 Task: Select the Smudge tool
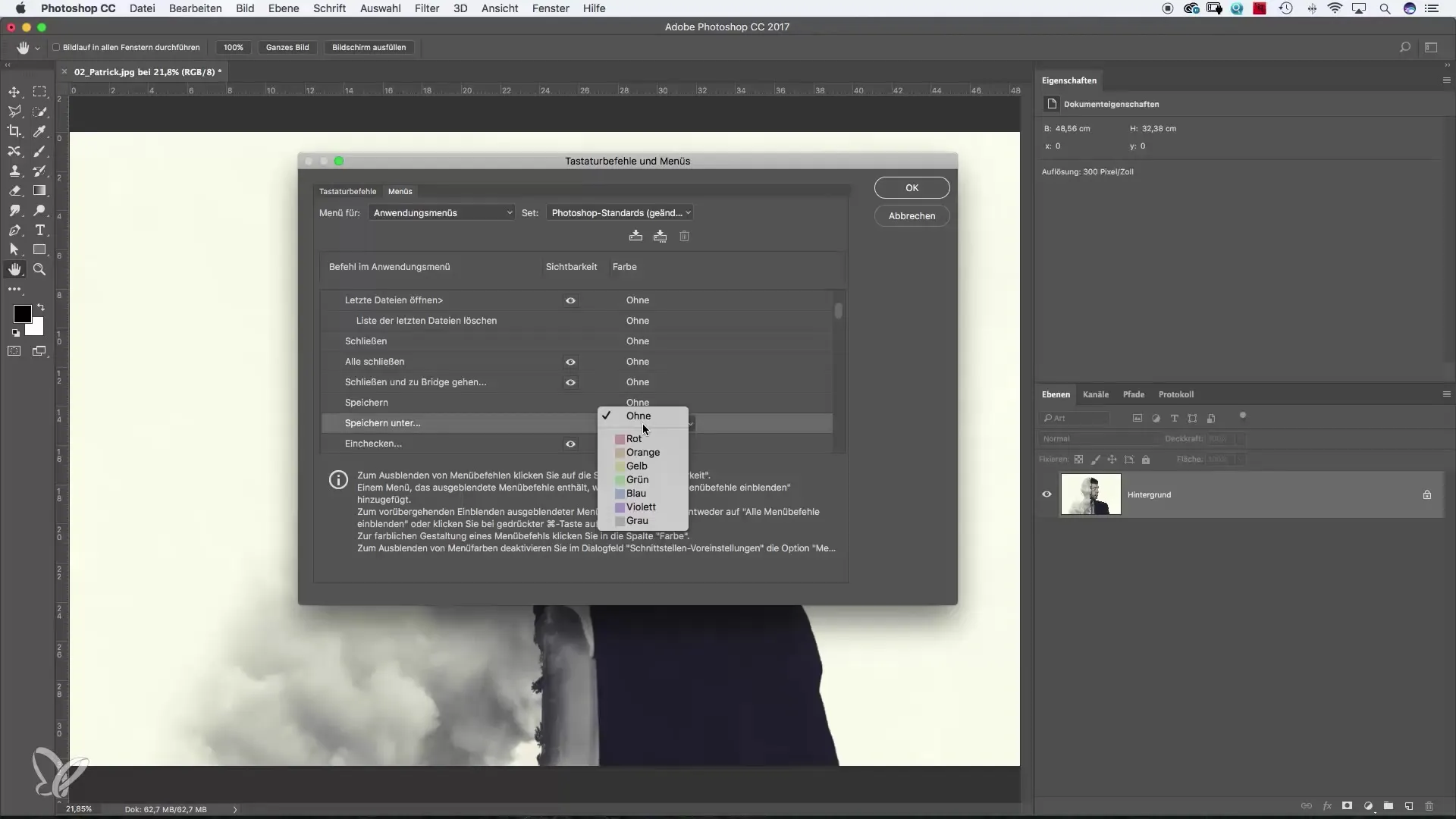point(14,210)
